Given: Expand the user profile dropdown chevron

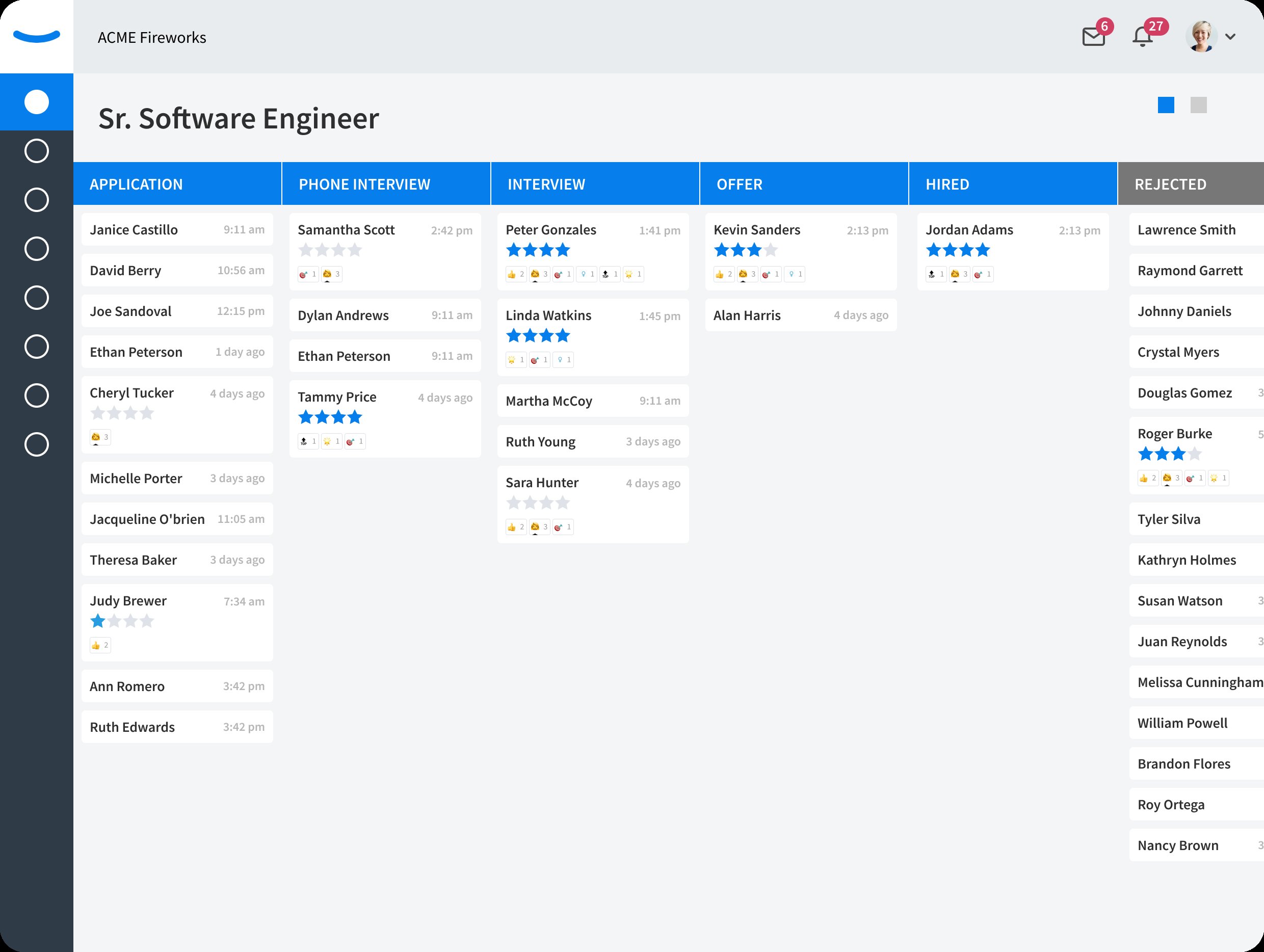Looking at the screenshot, I should (1230, 37).
